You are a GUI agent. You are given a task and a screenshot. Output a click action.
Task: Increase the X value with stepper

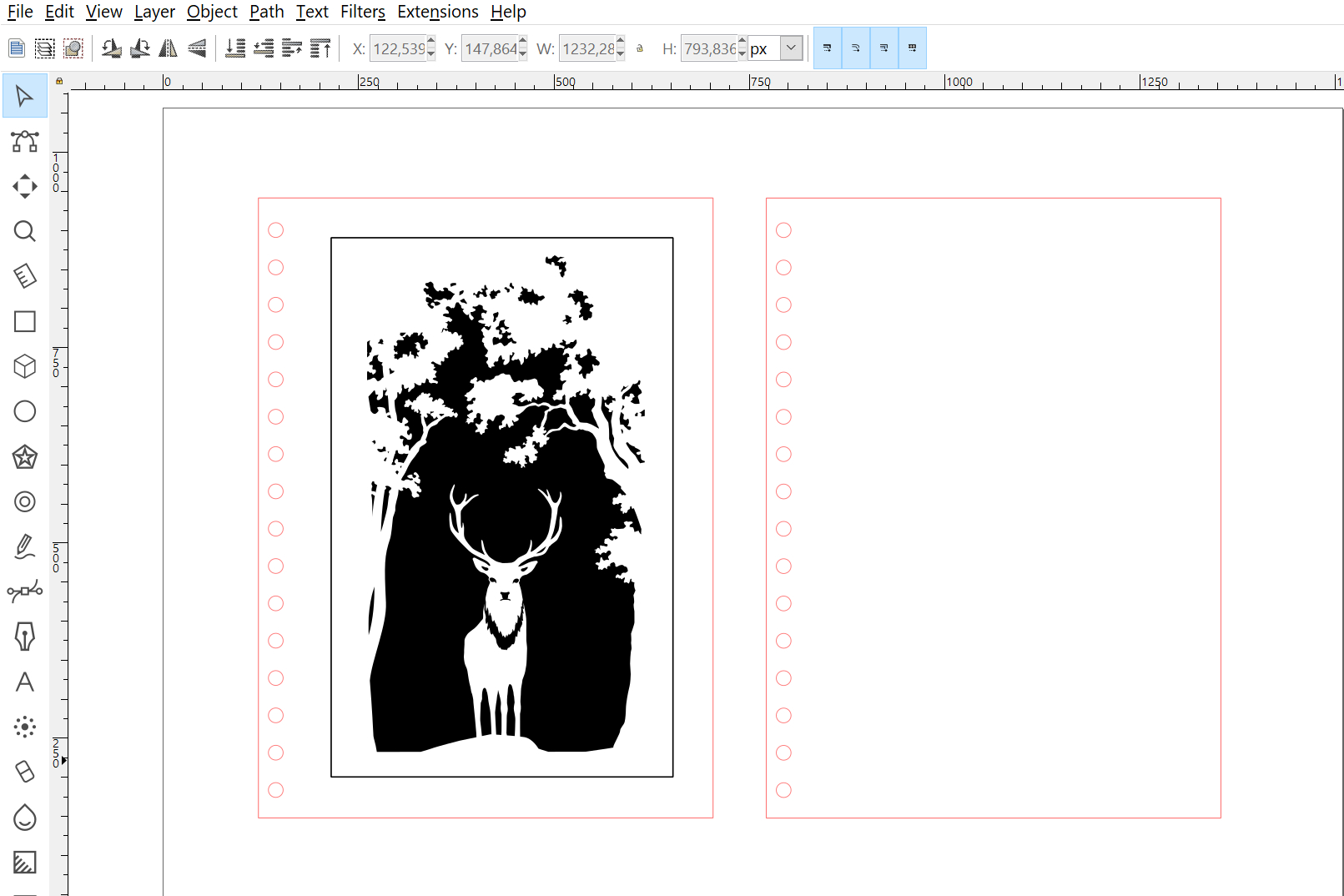pos(431,42)
